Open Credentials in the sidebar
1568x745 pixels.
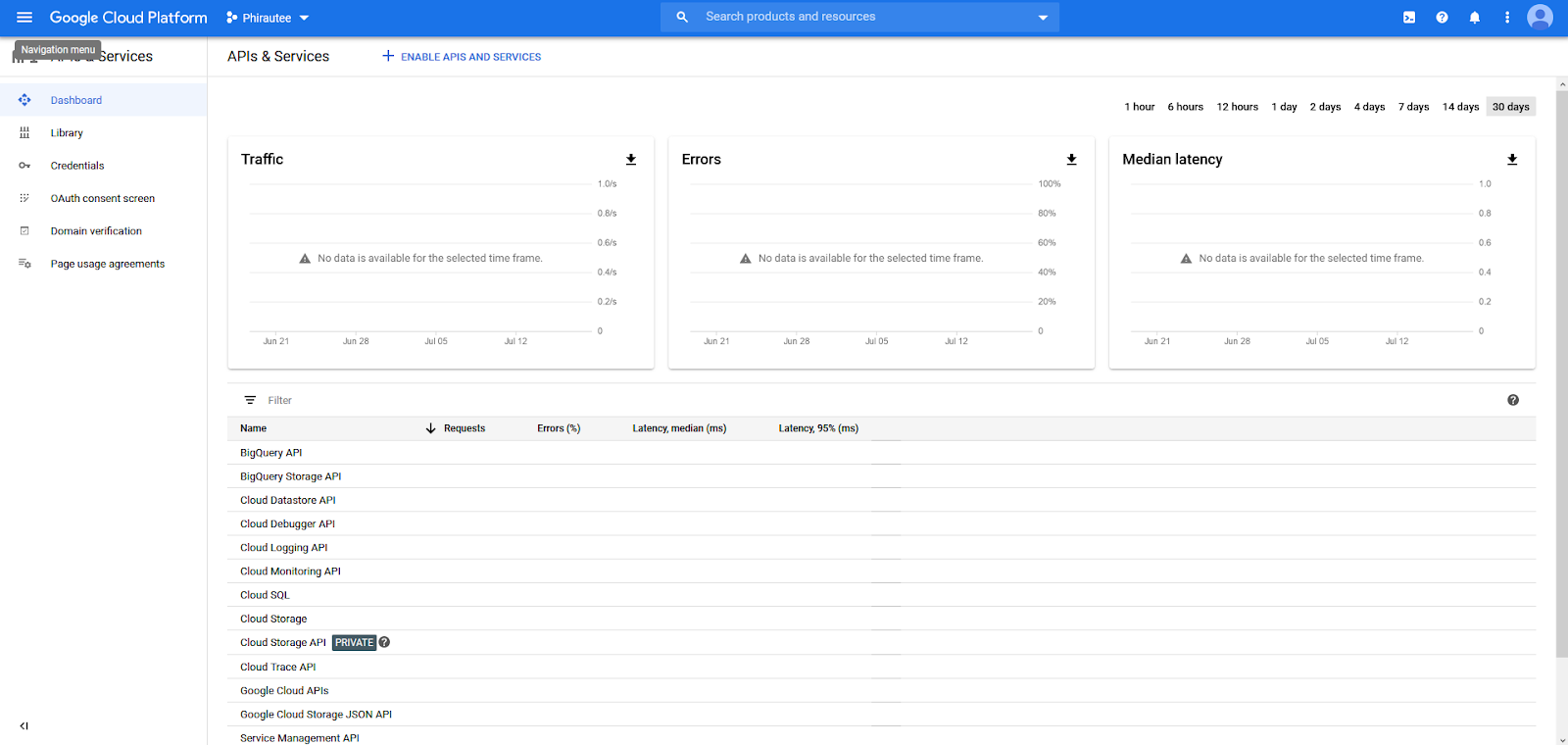[x=103, y=166]
